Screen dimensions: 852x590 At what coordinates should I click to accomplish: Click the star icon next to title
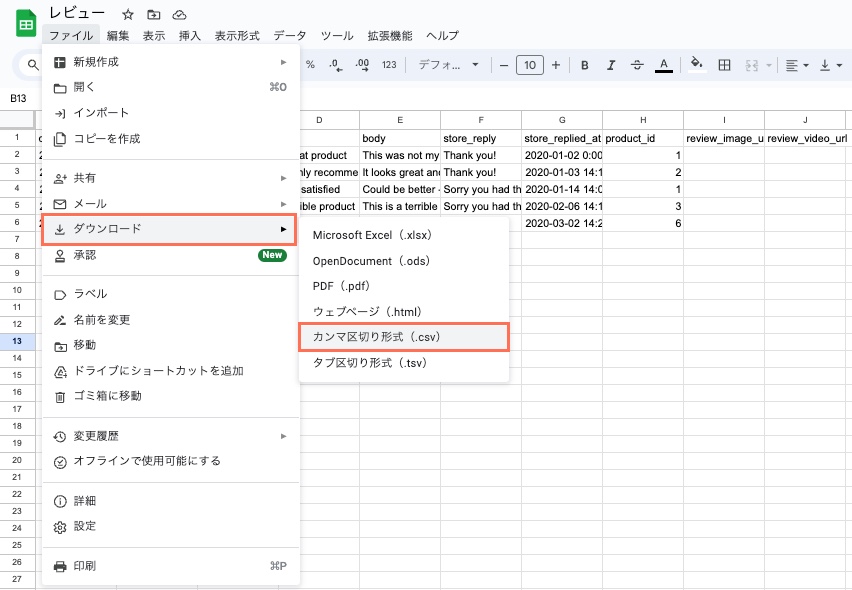(128, 14)
